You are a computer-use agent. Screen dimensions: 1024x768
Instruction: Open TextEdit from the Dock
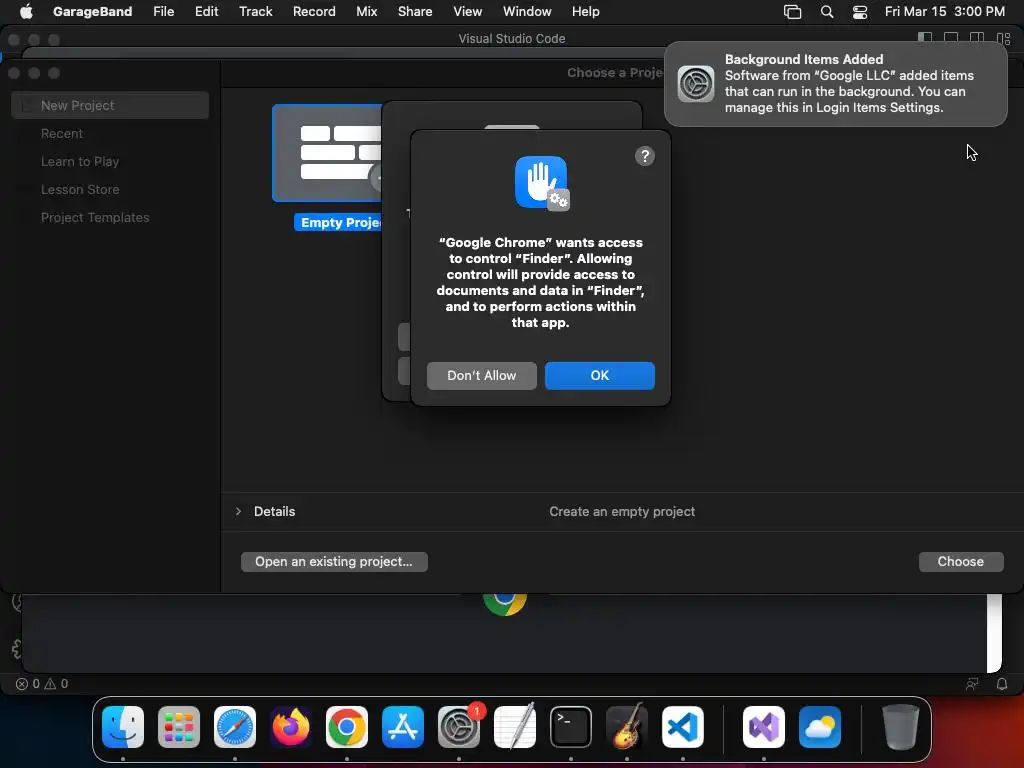pos(515,727)
